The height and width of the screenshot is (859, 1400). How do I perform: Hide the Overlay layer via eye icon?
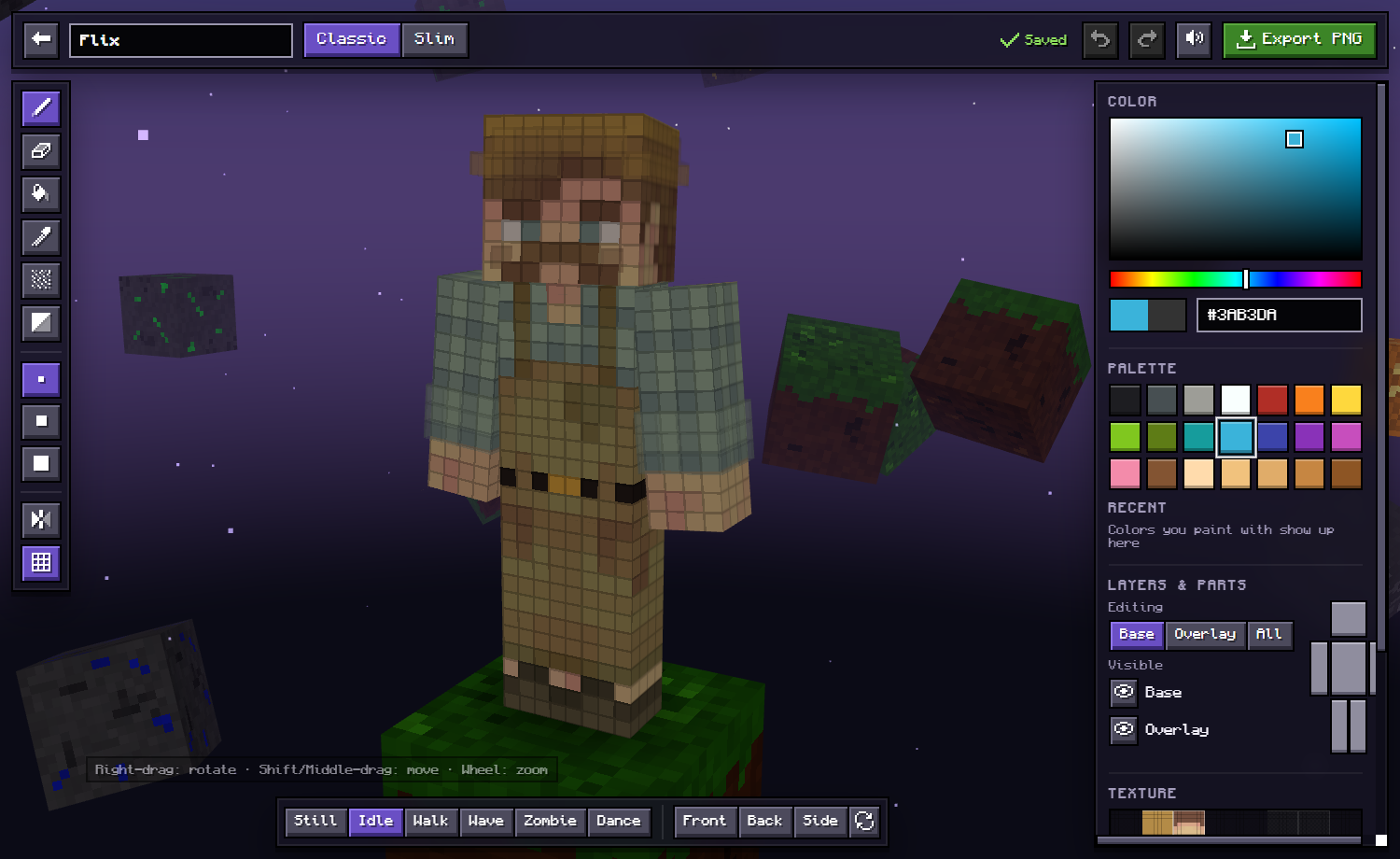click(1124, 730)
